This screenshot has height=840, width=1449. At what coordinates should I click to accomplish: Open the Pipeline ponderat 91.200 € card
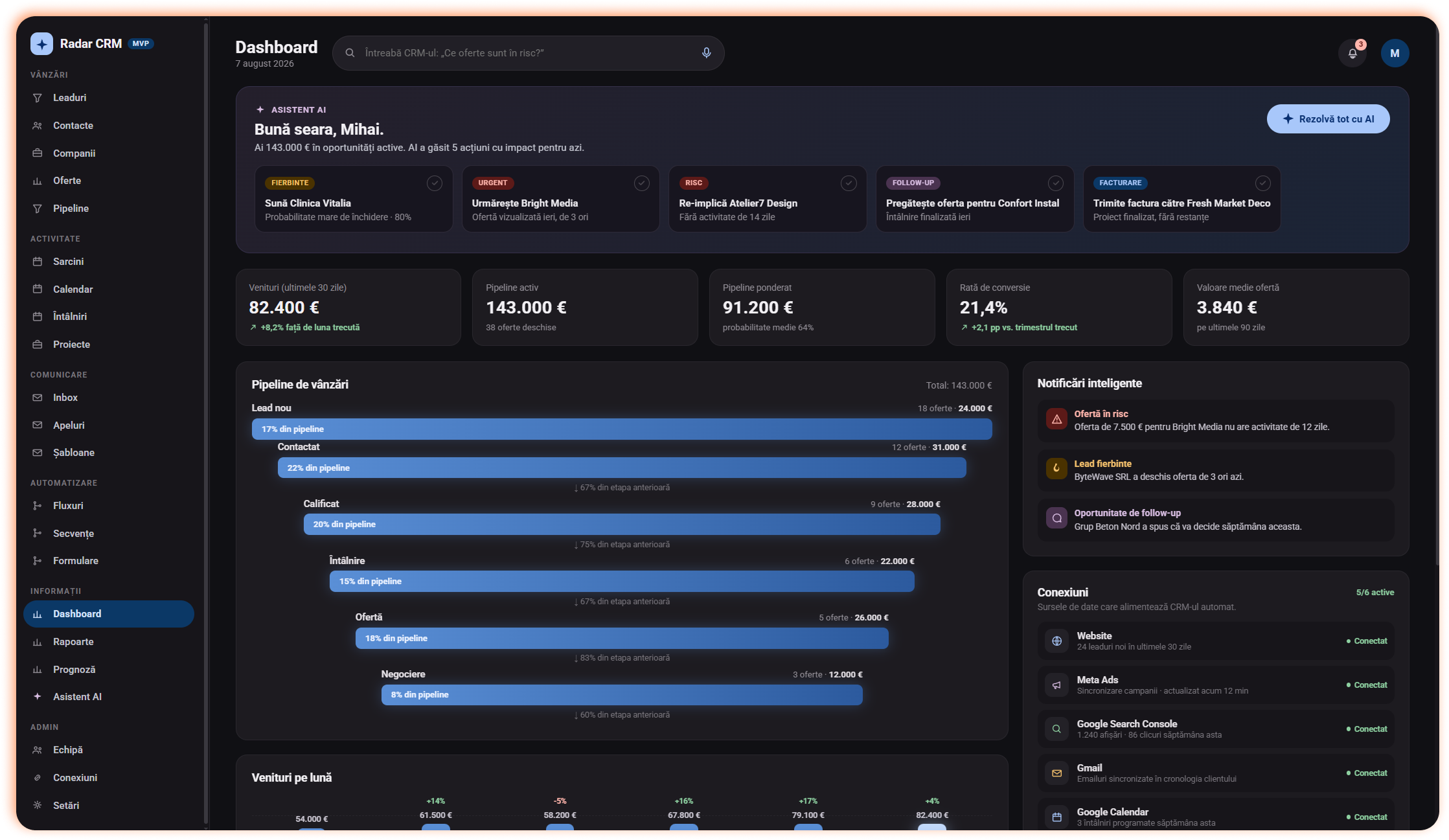click(x=822, y=308)
